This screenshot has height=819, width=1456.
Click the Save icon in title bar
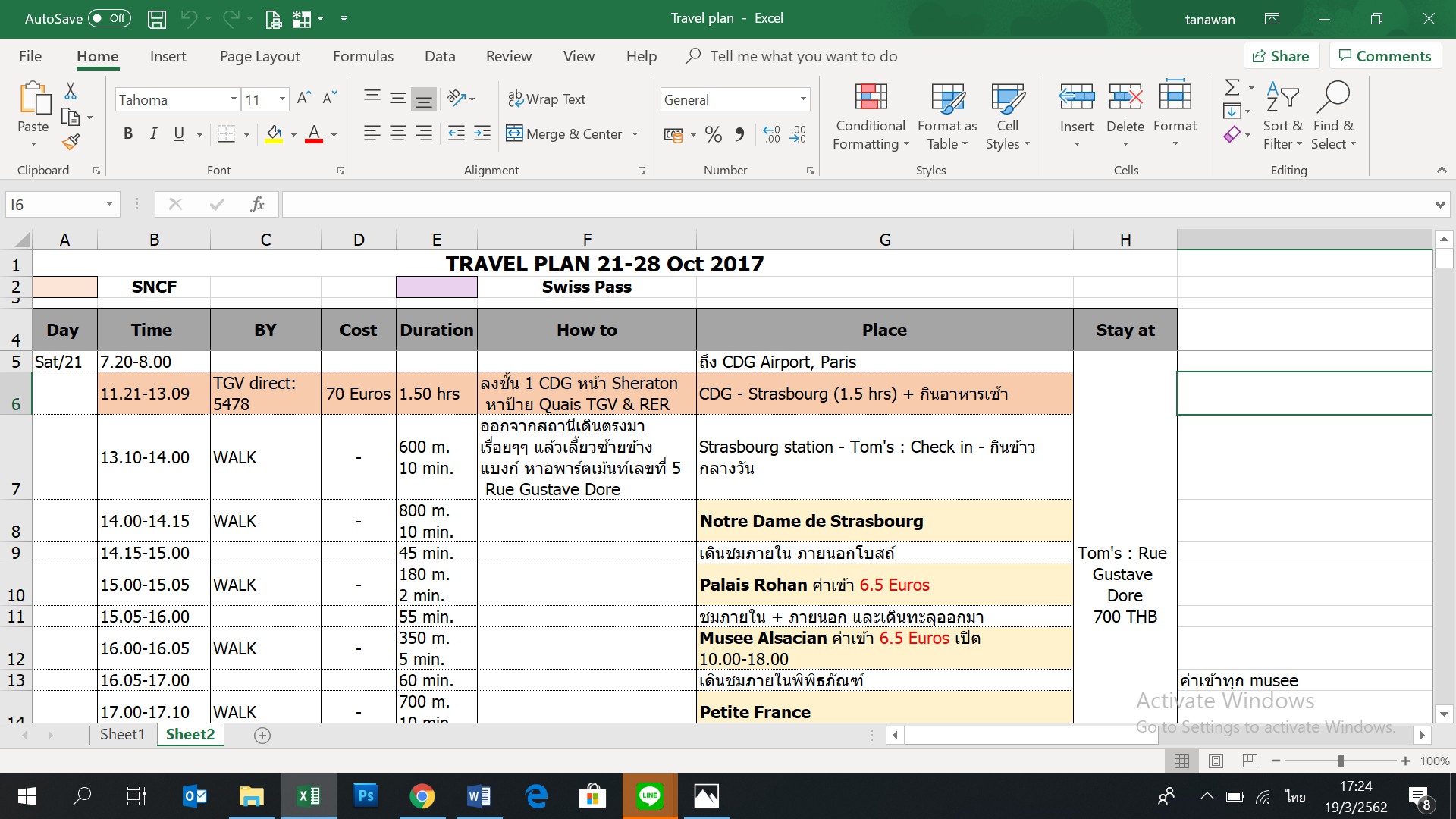pos(156,19)
